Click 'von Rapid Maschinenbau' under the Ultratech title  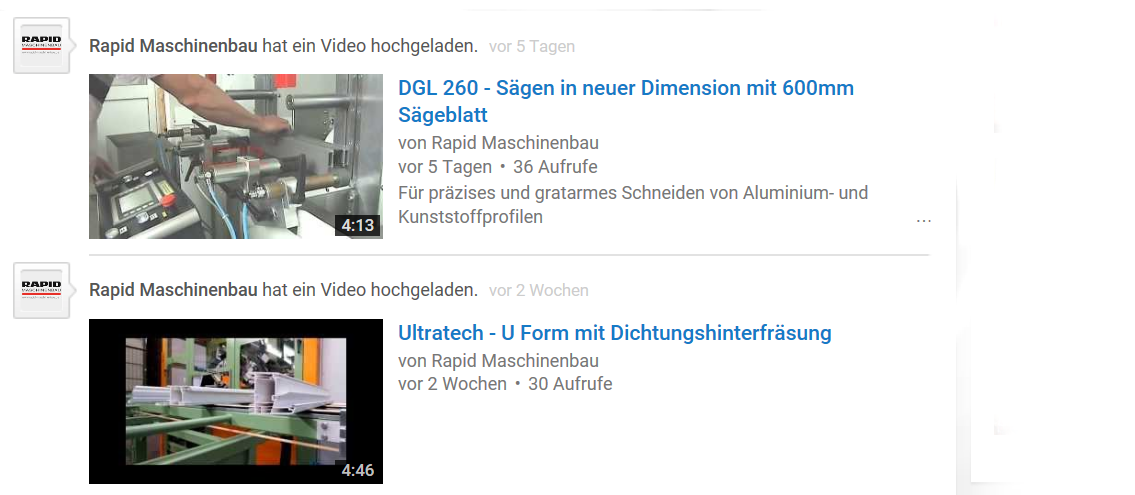coord(499,360)
